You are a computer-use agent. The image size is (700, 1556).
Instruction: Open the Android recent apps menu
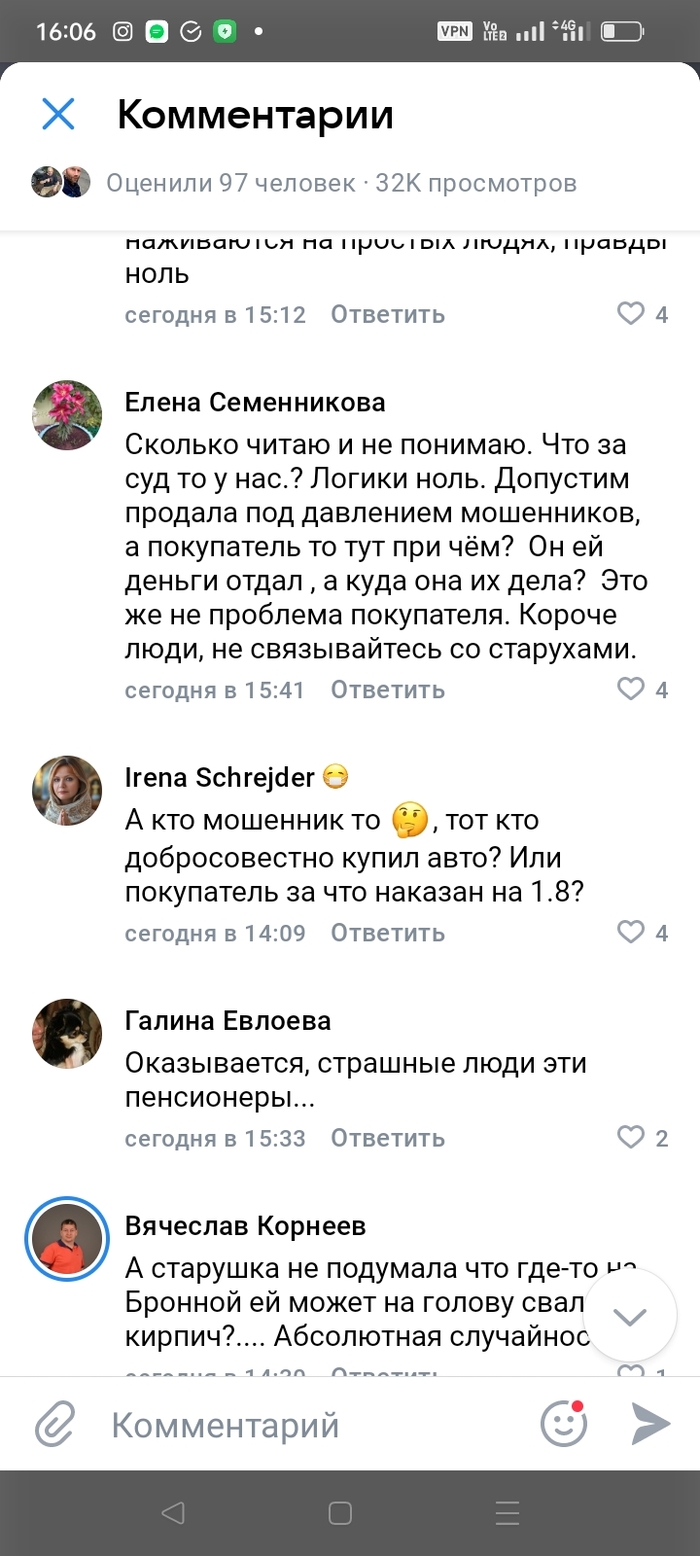pyautogui.click(x=507, y=1512)
